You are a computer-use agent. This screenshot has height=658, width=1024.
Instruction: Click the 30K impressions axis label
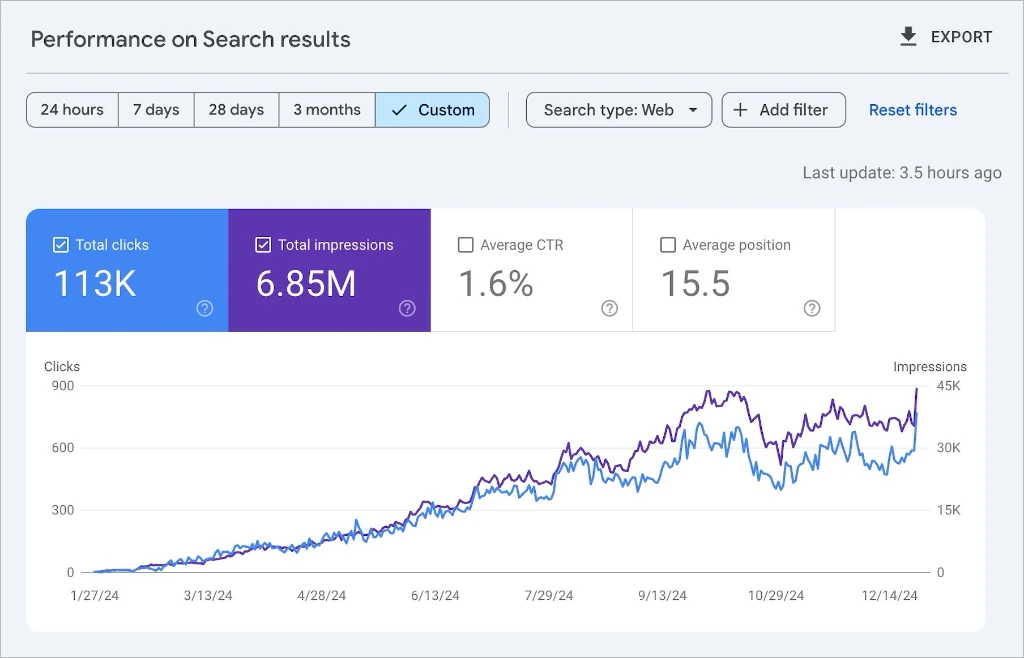pos(948,448)
